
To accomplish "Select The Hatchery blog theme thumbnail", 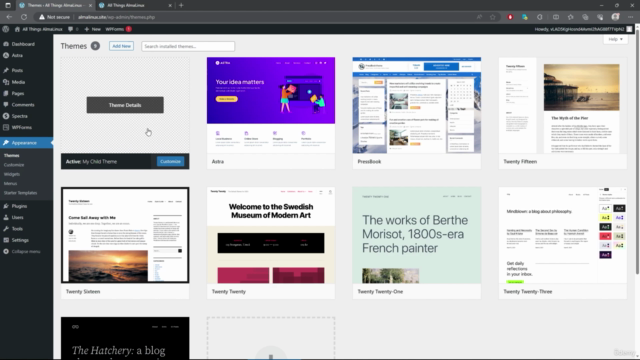I will coord(125,338).
